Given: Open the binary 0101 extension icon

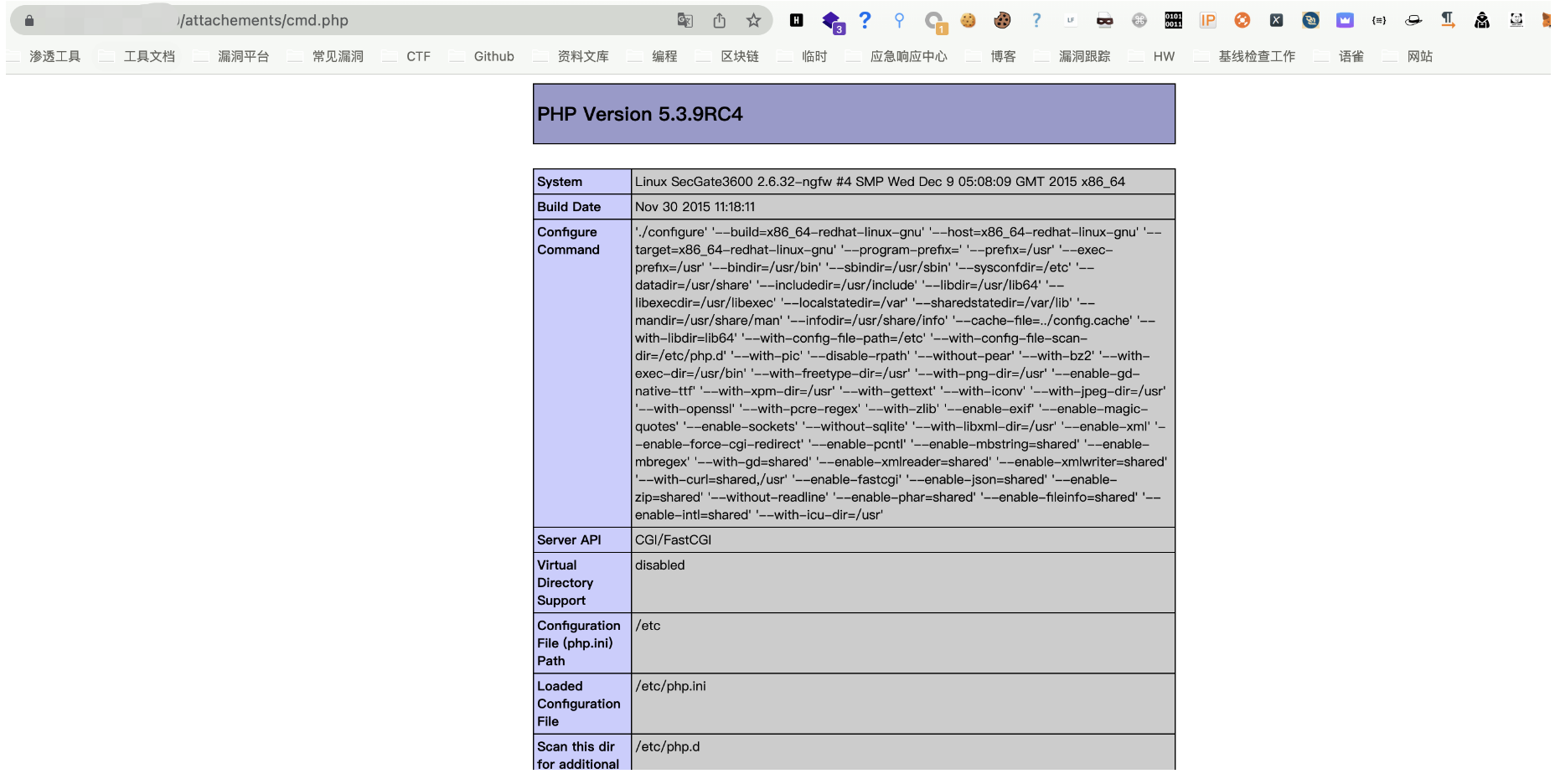Looking at the screenshot, I should [x=1173, y=20].
